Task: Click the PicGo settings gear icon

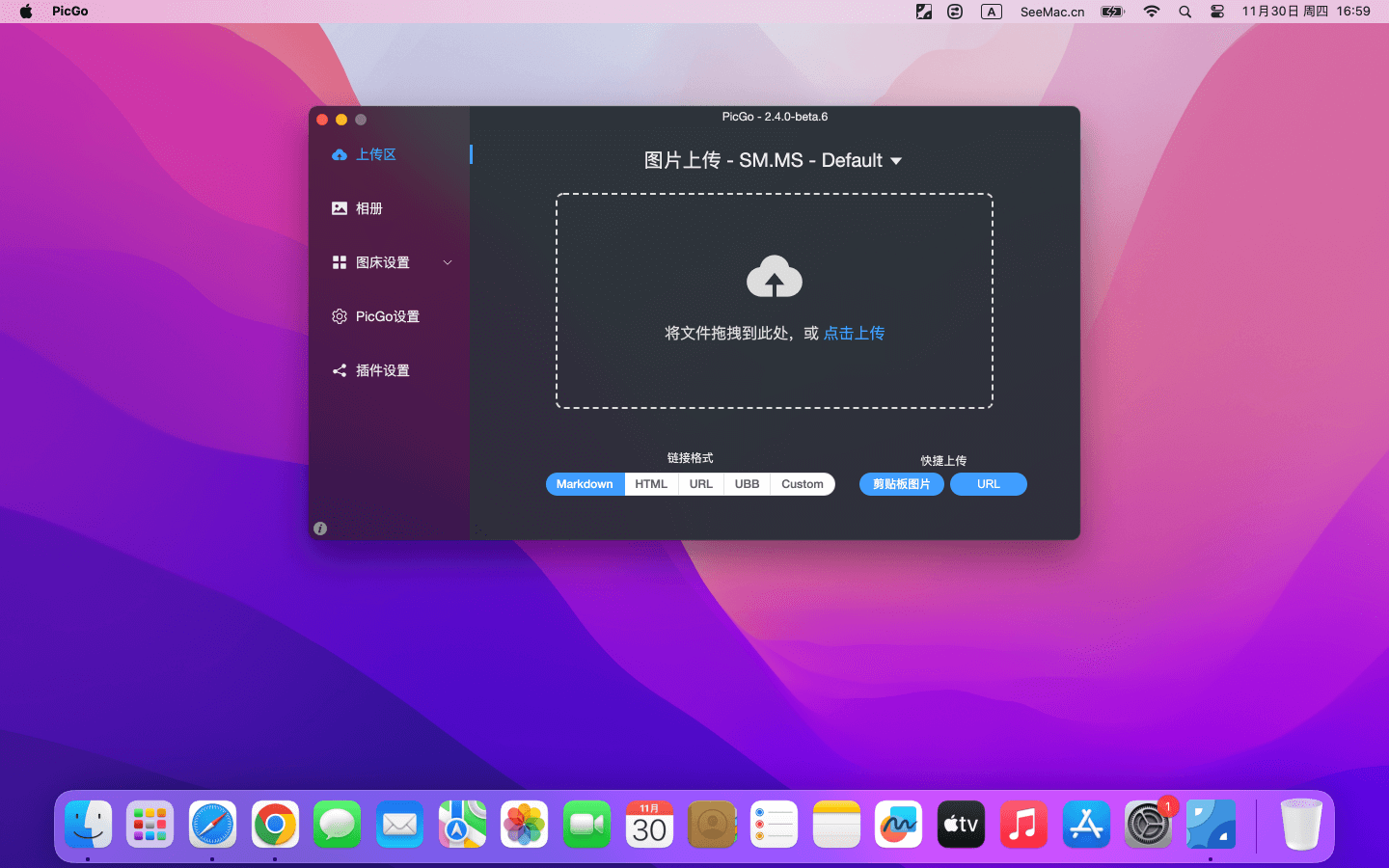Action: [x=340, y=316]
